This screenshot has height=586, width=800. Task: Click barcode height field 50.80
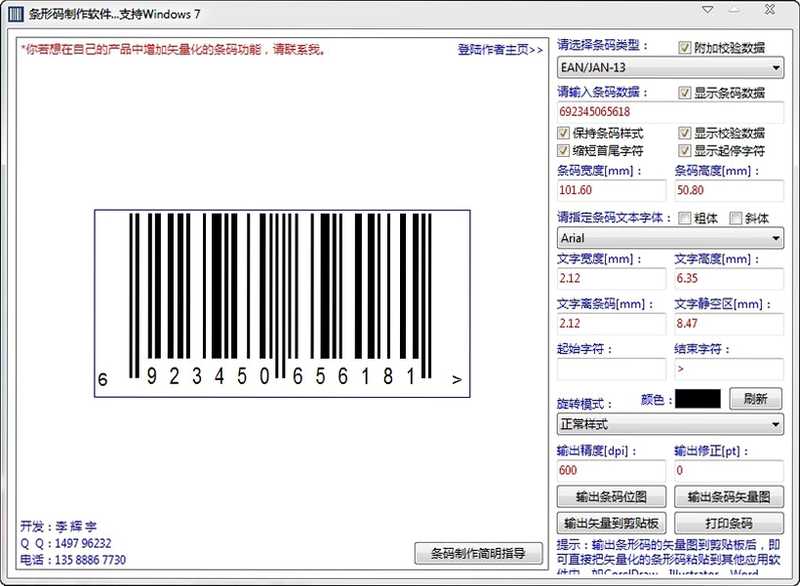[729, 190]
